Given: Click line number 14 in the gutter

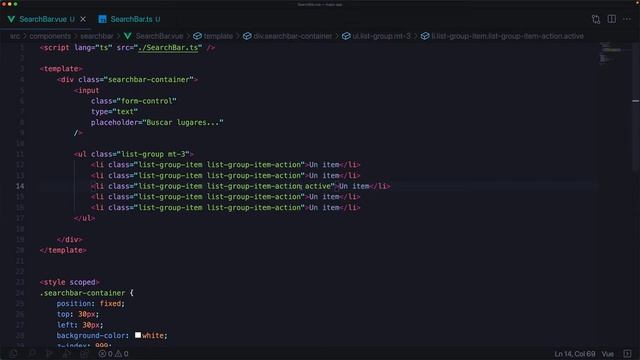Looking at the screenshot, I should point(20,186).
